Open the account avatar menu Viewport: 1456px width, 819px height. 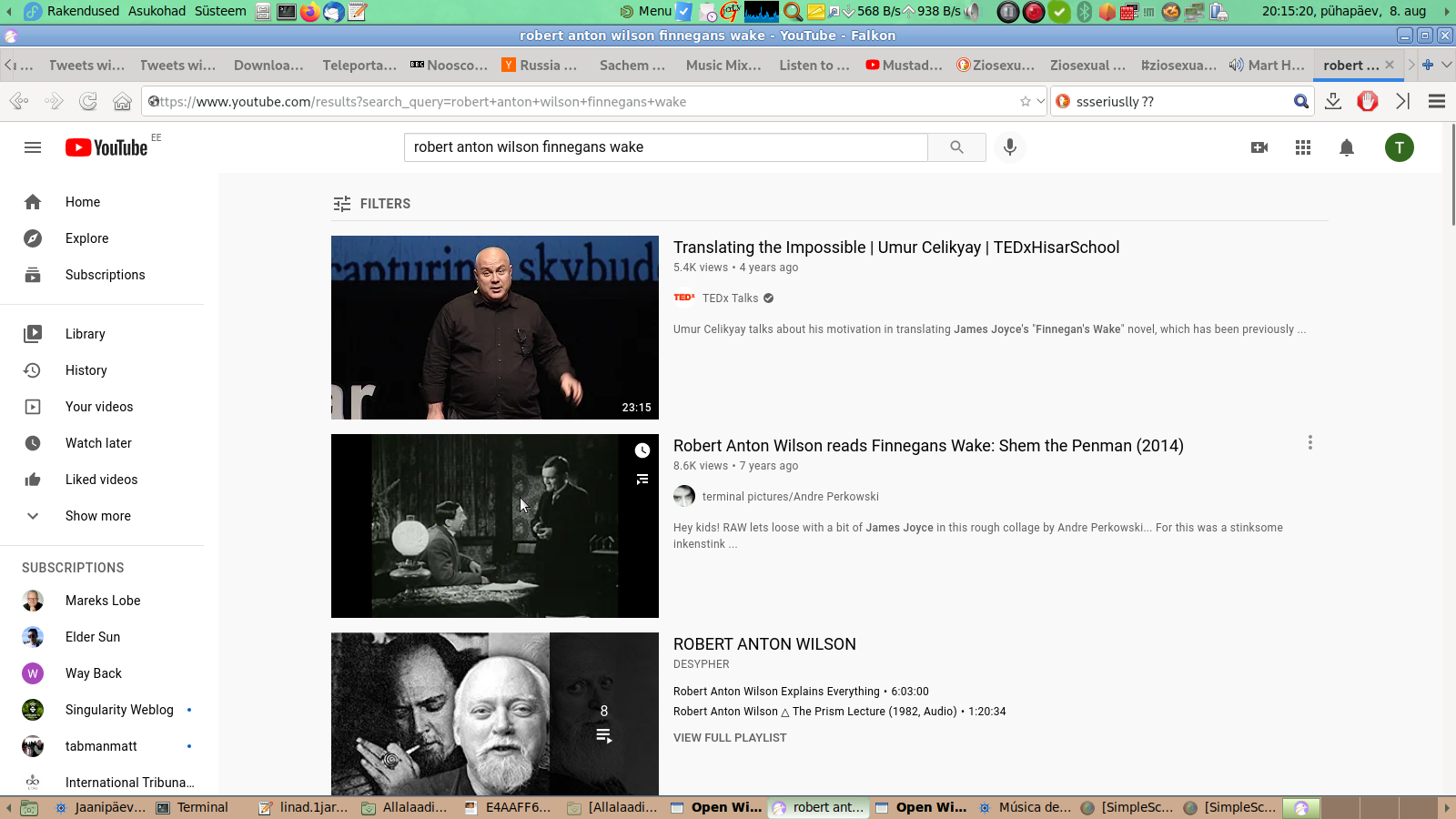pyautogui.click(x=1400, y=147)
